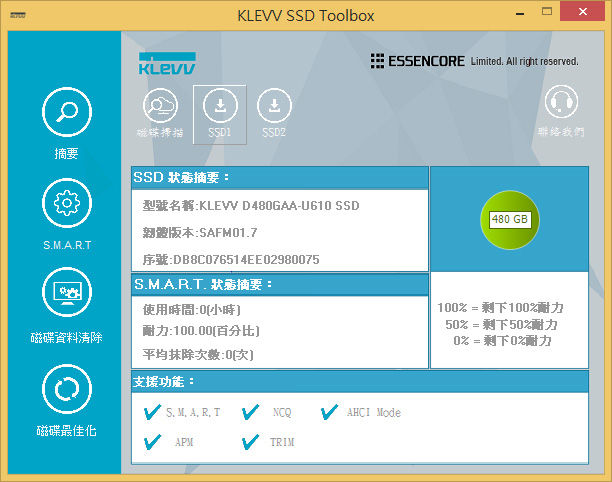Click the firmware version SAFM01.7 text

coord(228,233)
